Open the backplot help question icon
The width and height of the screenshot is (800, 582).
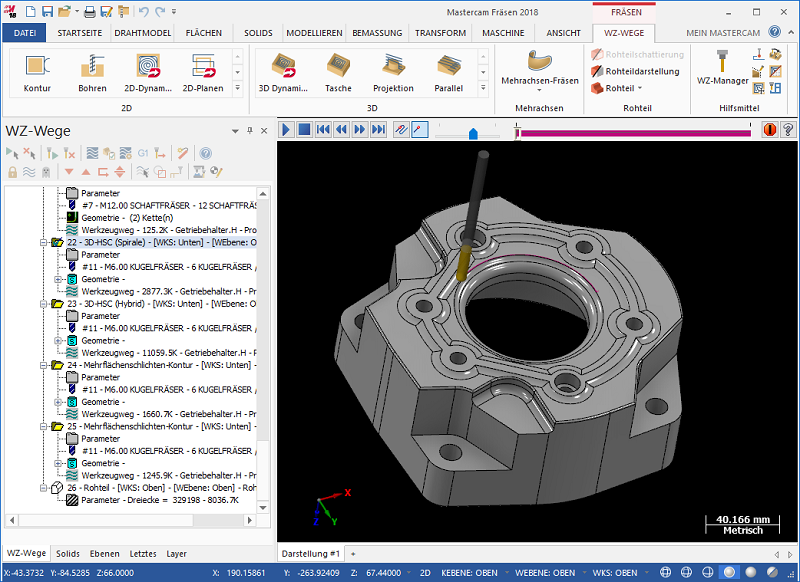(788, 130)
